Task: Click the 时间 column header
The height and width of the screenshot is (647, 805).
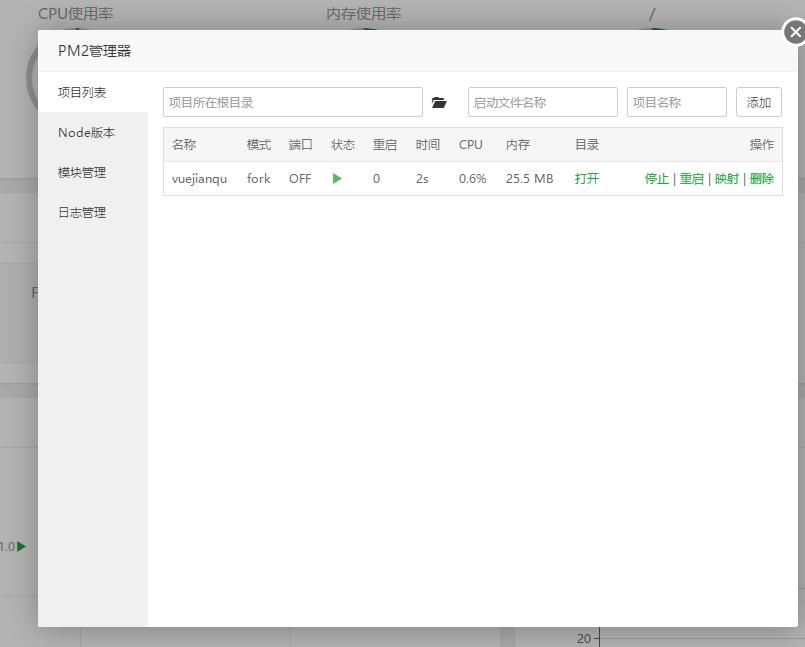Action: tap(428, 145)
